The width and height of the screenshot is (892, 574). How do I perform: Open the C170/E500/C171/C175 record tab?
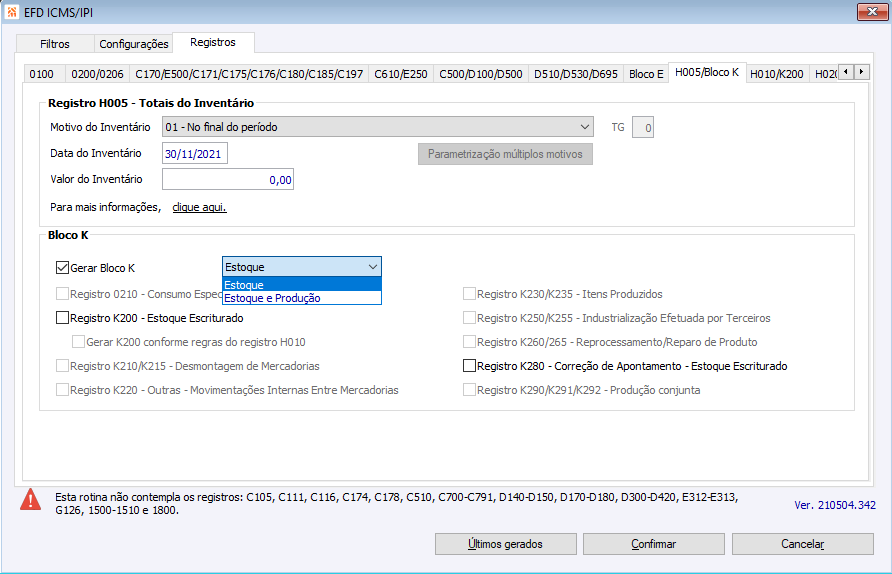[x=249, y=74]
